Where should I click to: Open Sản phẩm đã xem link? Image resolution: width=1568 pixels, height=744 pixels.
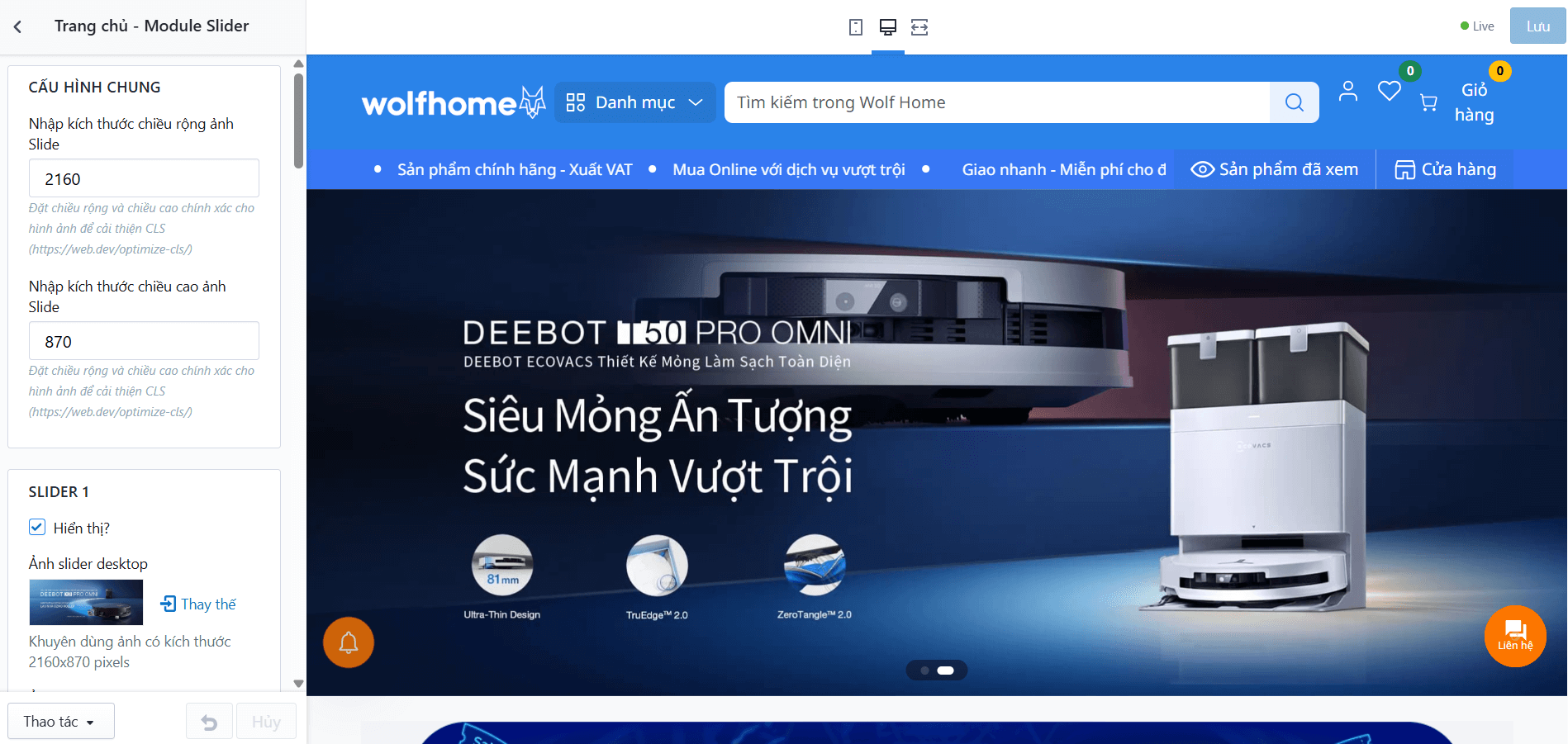click(x=1275, y=169)
